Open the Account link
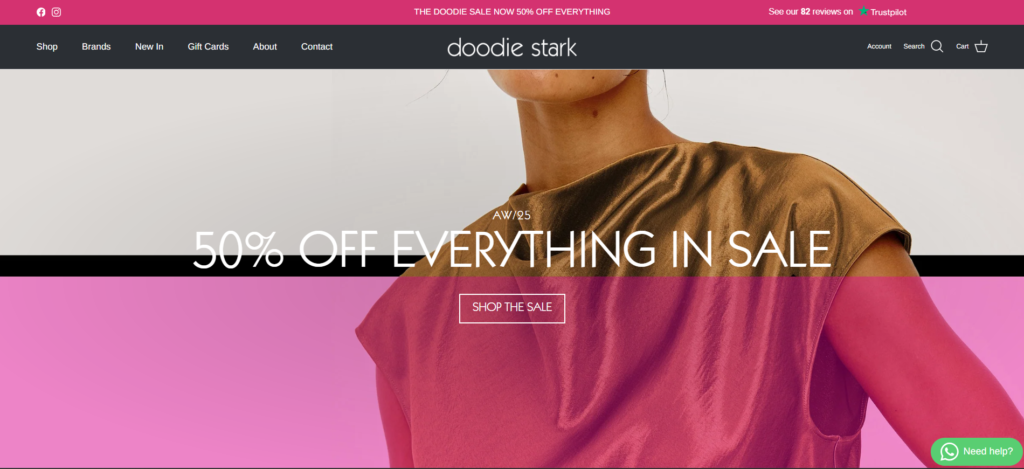This screenshot has height=469, width=1024. coord(879,46)
